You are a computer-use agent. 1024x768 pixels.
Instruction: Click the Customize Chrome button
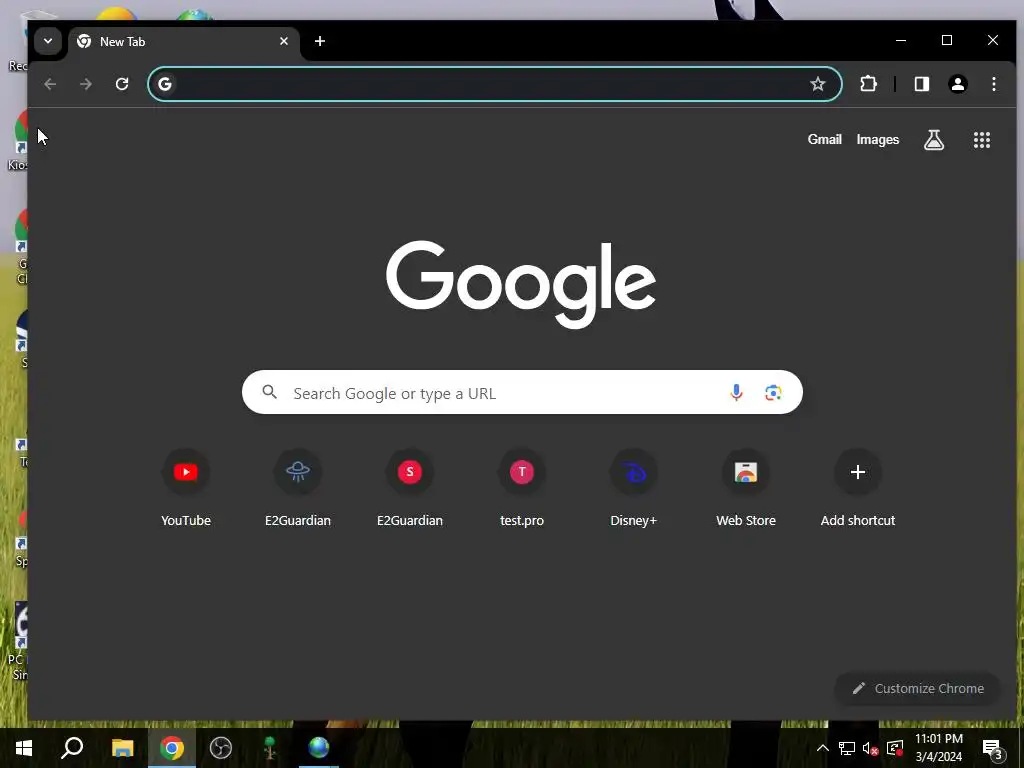point(918,688)
